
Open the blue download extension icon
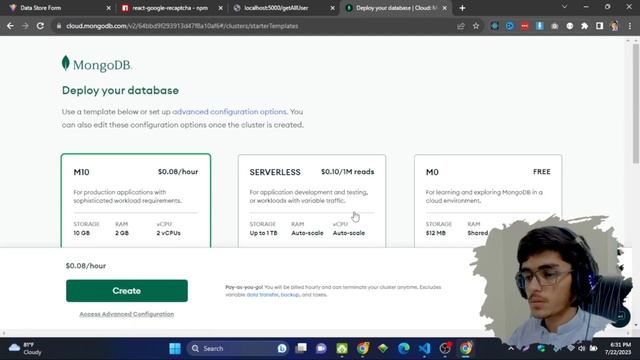540,26
